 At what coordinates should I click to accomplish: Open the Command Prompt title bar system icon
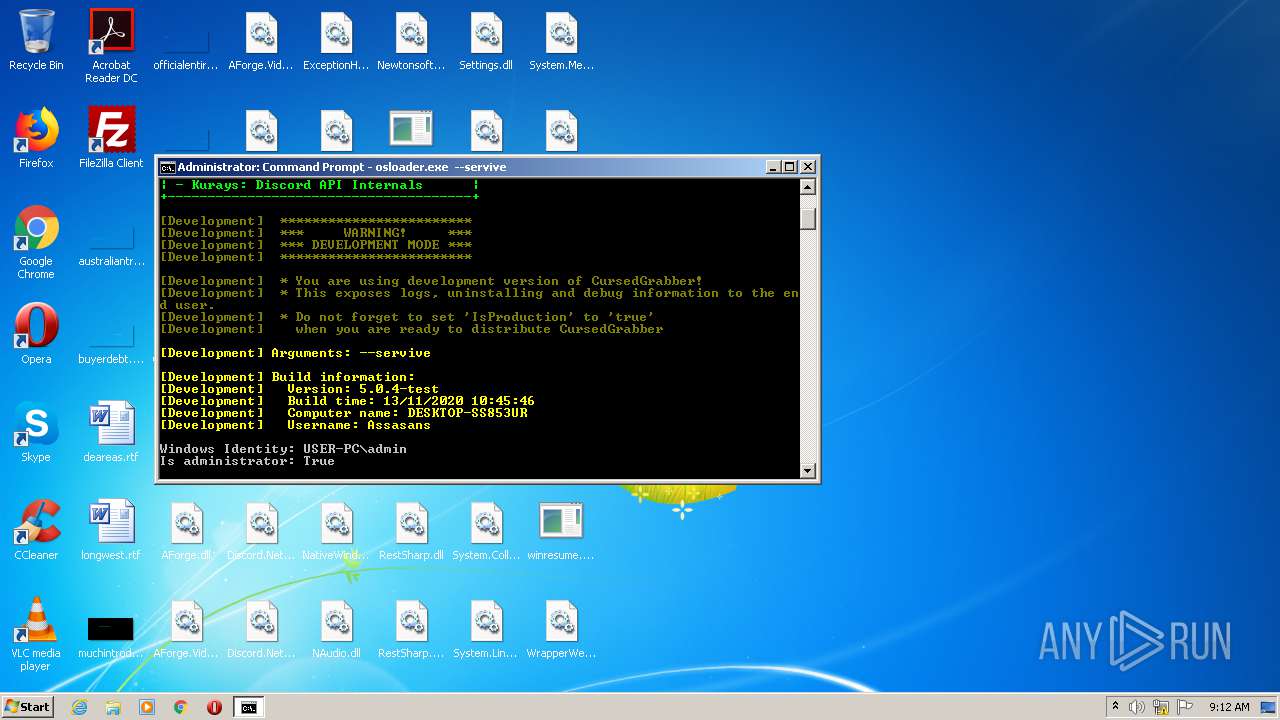(168, 167)
